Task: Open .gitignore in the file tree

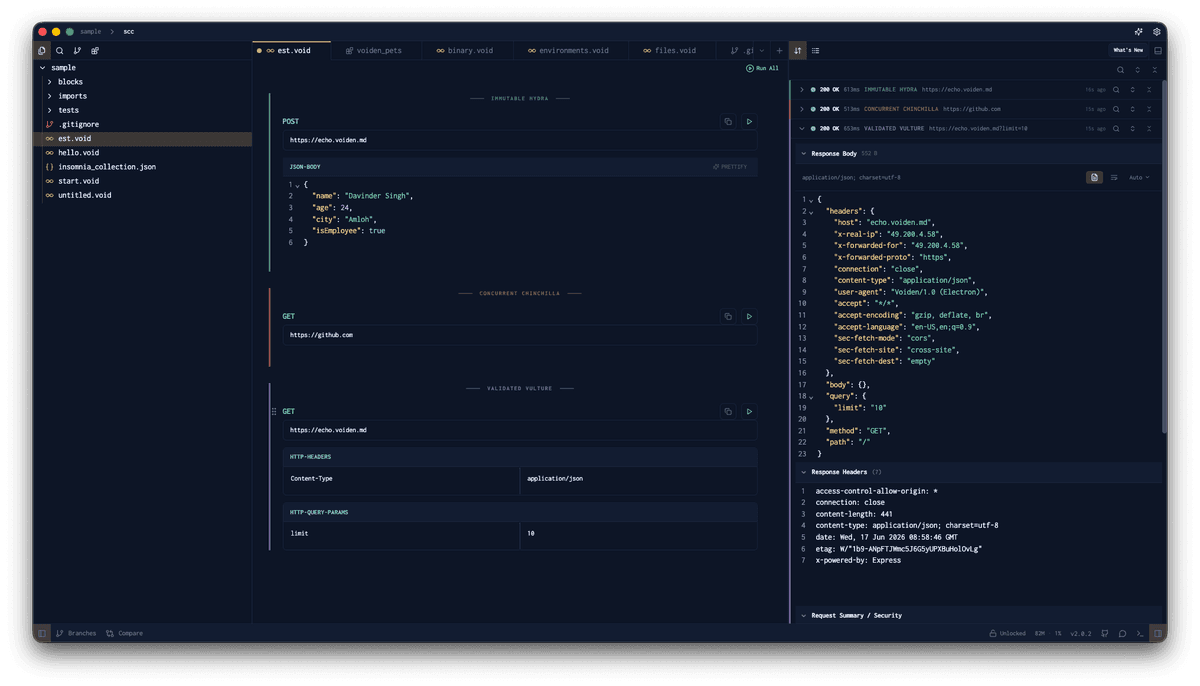Action: 78,124
